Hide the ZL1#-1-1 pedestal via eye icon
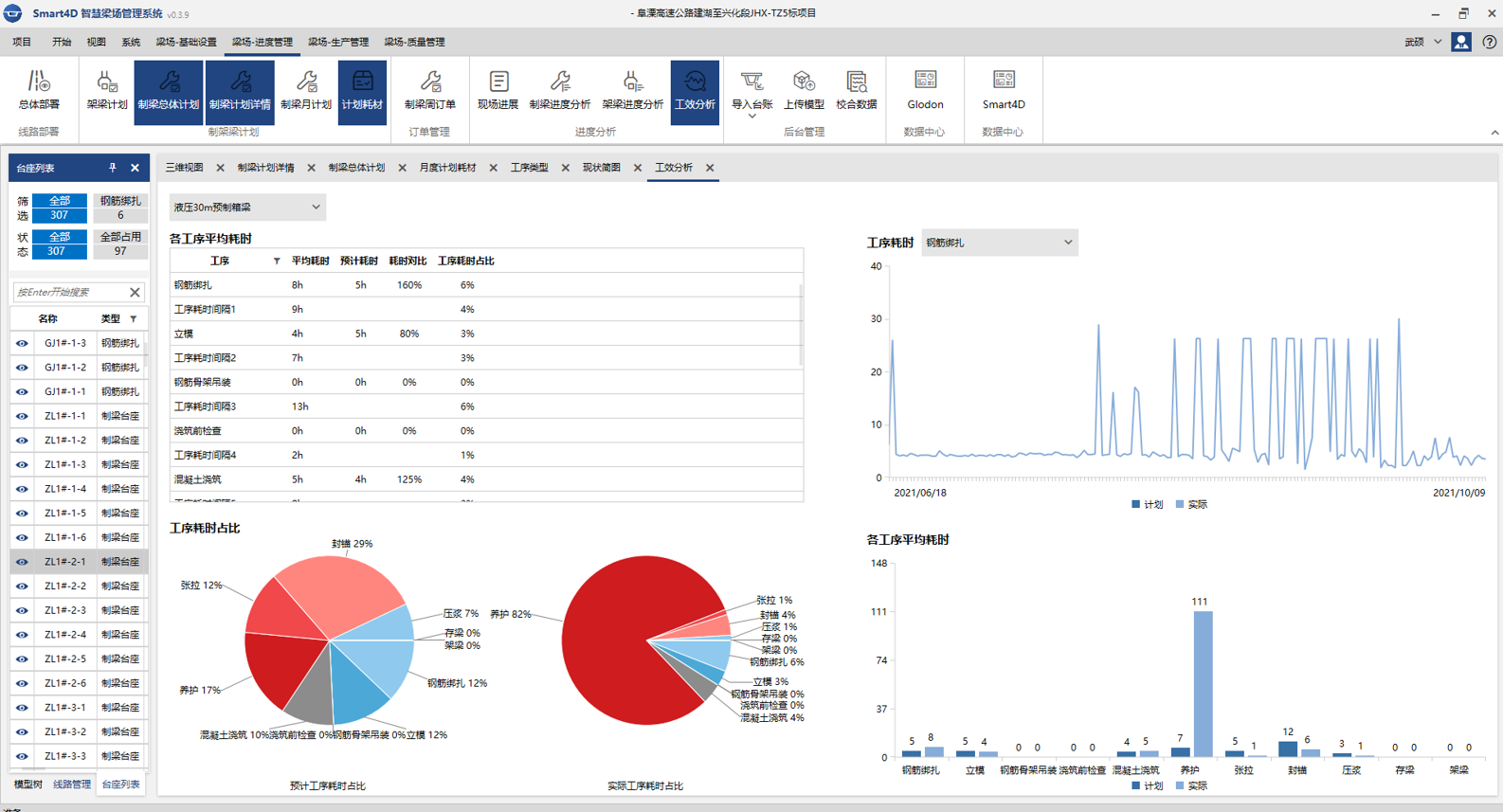Viewport: 1503px width, 812px height. click(x=22, y=416)
